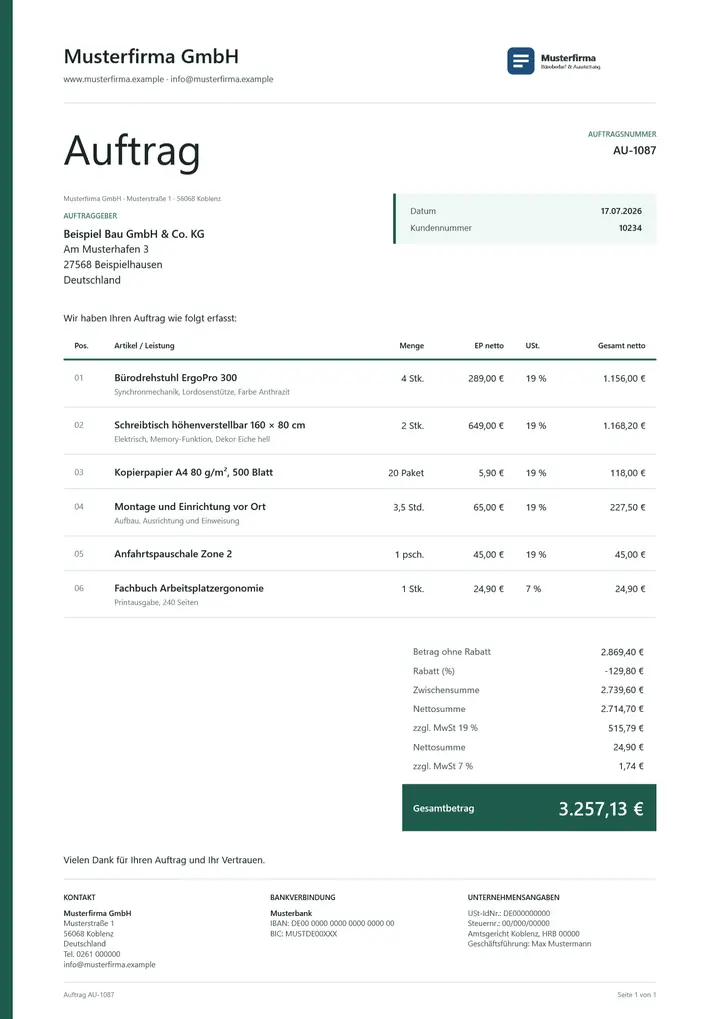
Task: Click Tel. 0261 000000
Action: [x=92, y=954]
